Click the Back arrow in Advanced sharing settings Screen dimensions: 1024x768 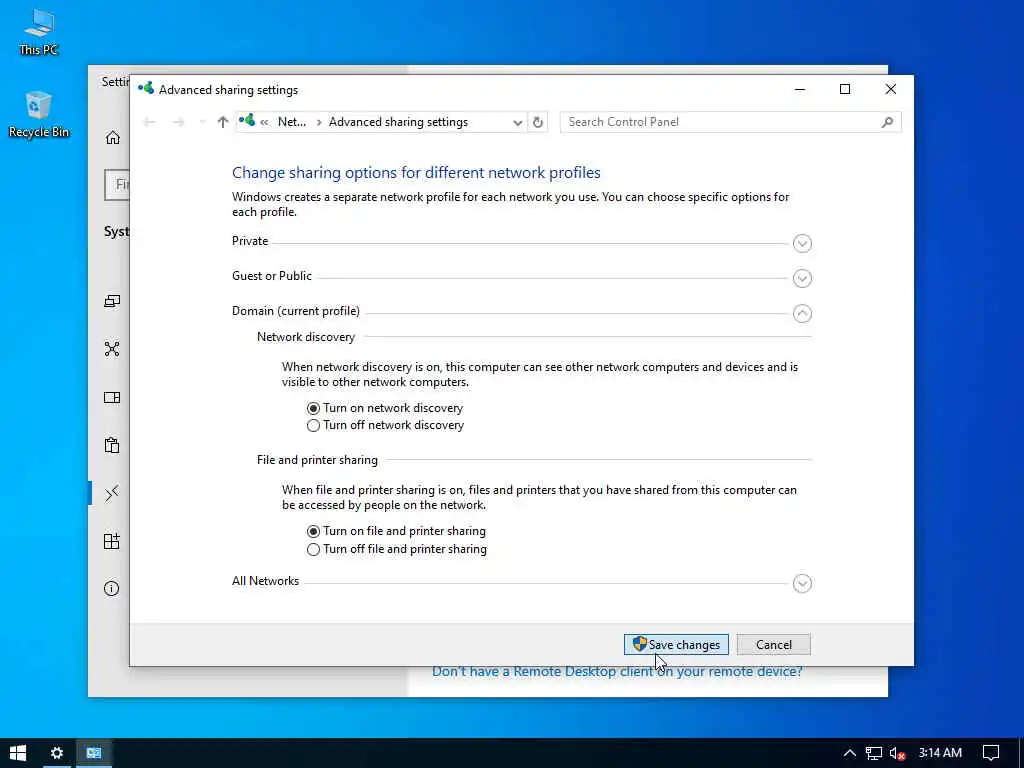tap(149, 122)
